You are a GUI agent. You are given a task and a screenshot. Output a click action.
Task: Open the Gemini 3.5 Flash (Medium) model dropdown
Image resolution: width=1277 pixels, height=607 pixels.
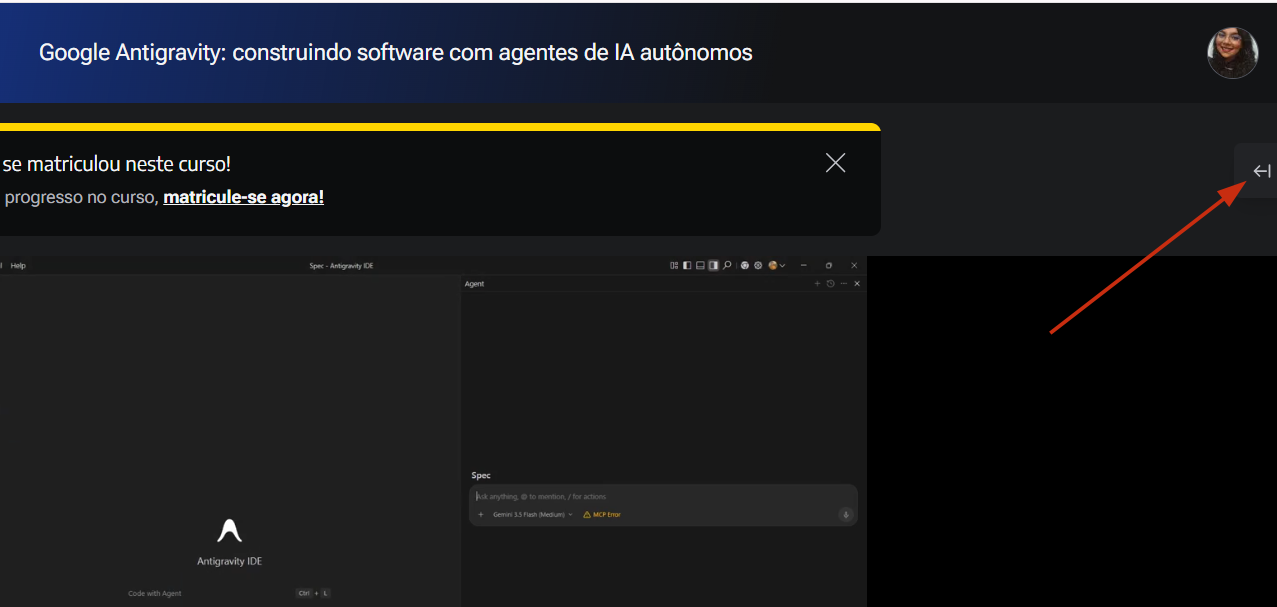tap(533, 515)
